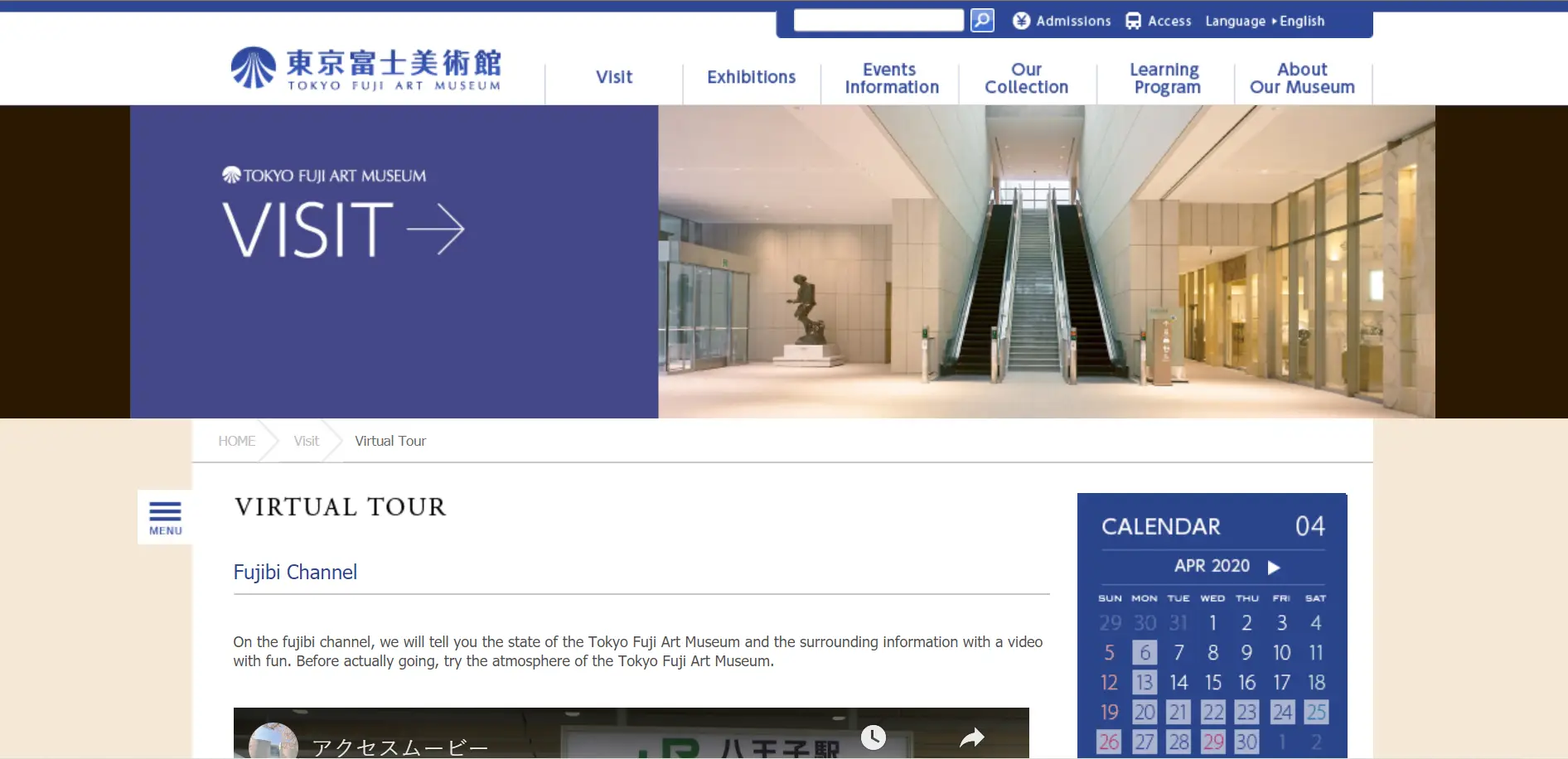Viewport: 1568px width, 759px height.
Task: Click the Virtual Tour breadcrumb text
Action: (x=390, y=441)
